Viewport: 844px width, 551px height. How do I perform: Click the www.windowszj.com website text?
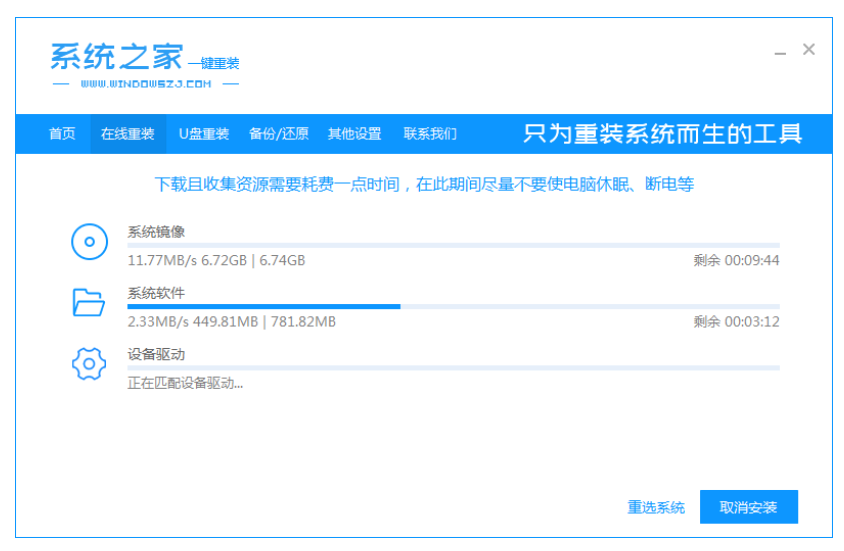point(145,85)
